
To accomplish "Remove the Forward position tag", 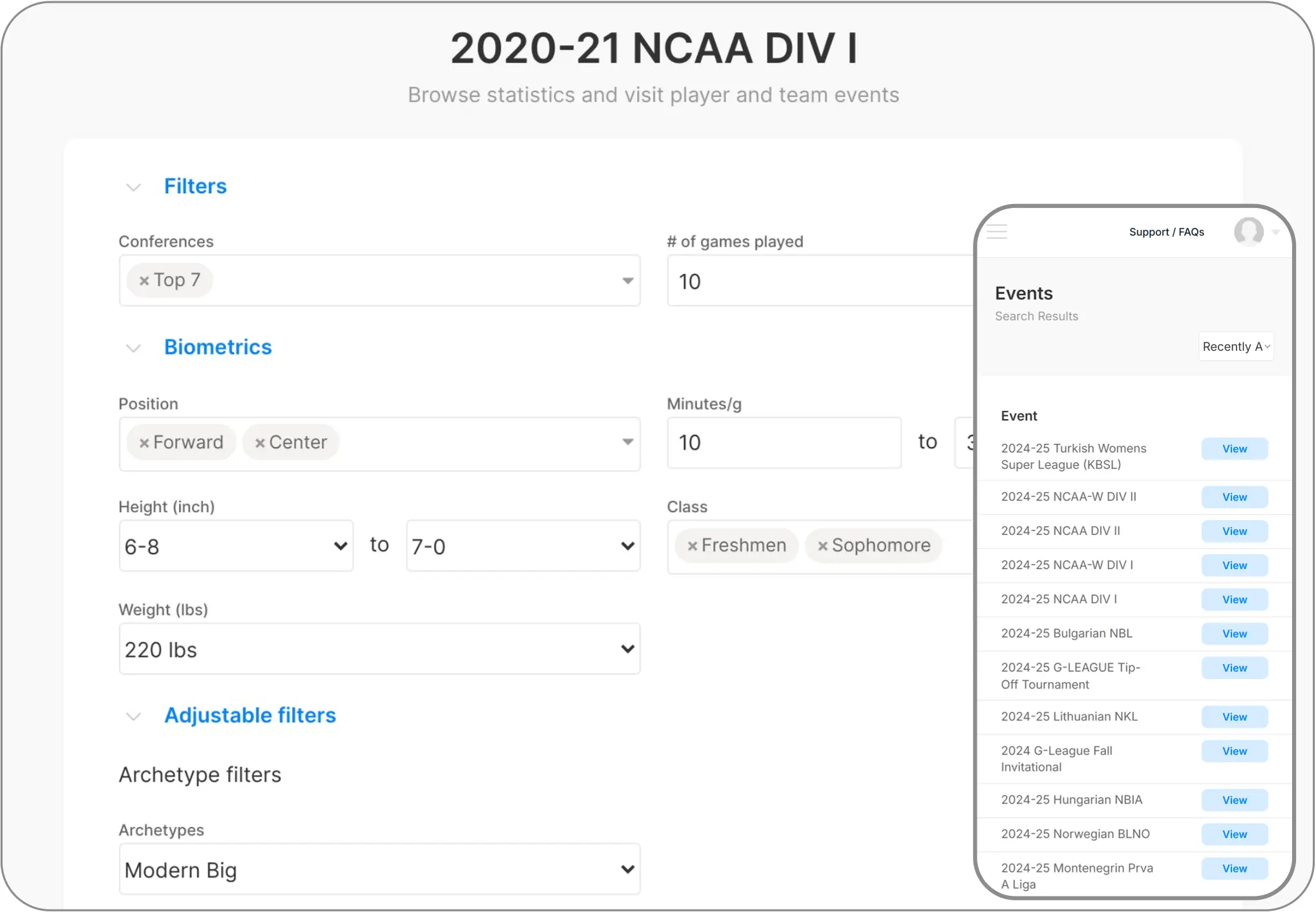I will coord(145,443).
